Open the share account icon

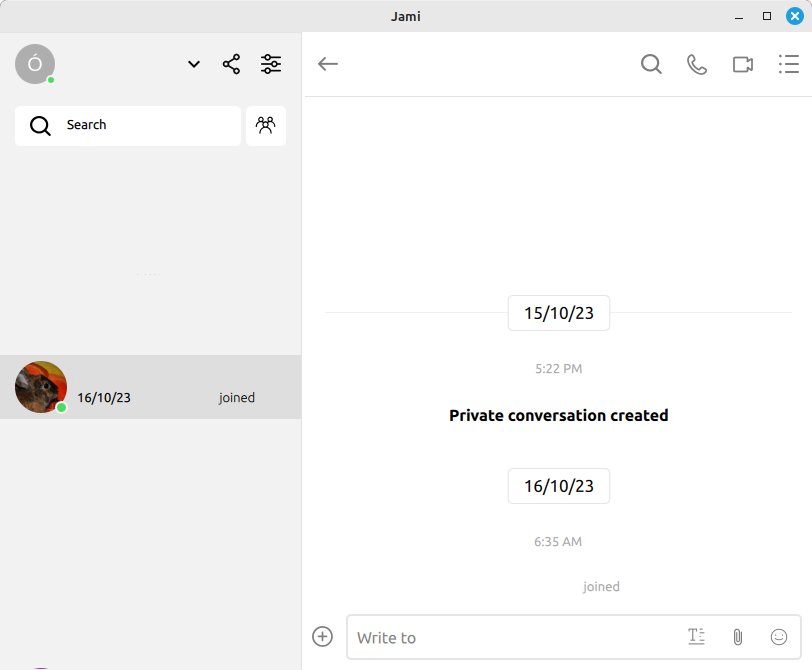[231, 64]
